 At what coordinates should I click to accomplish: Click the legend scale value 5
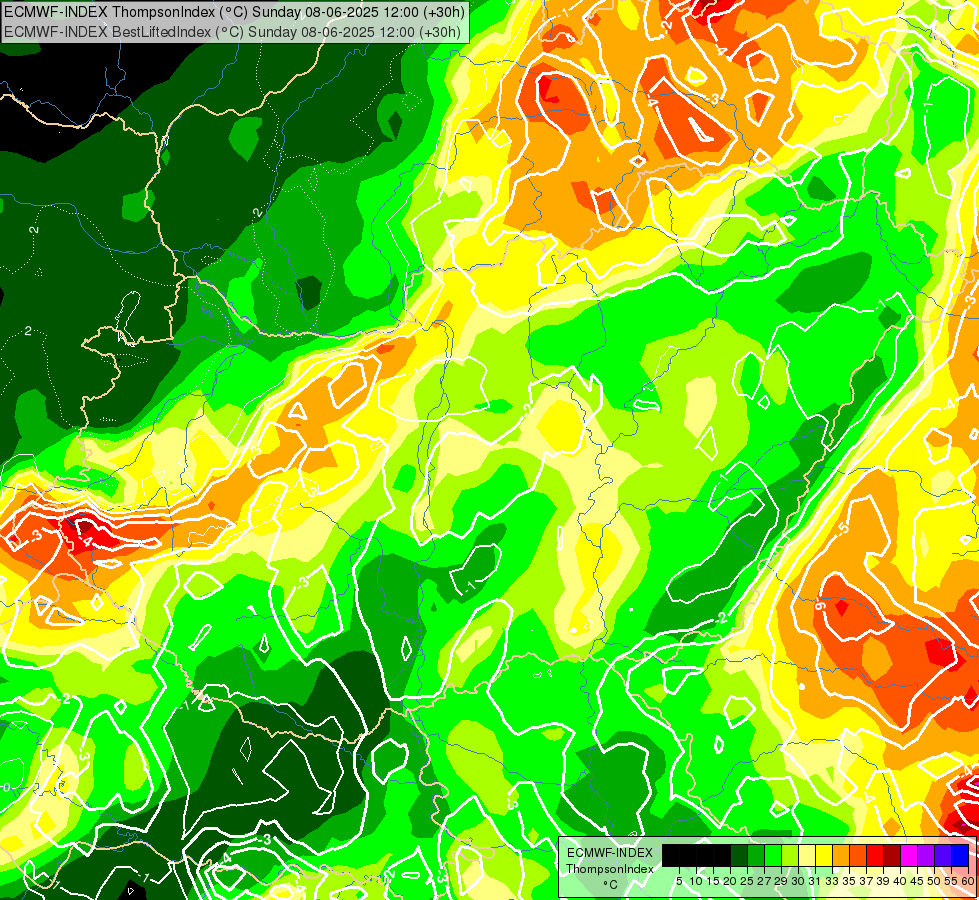pyautogui.click(x=679, y=881)
